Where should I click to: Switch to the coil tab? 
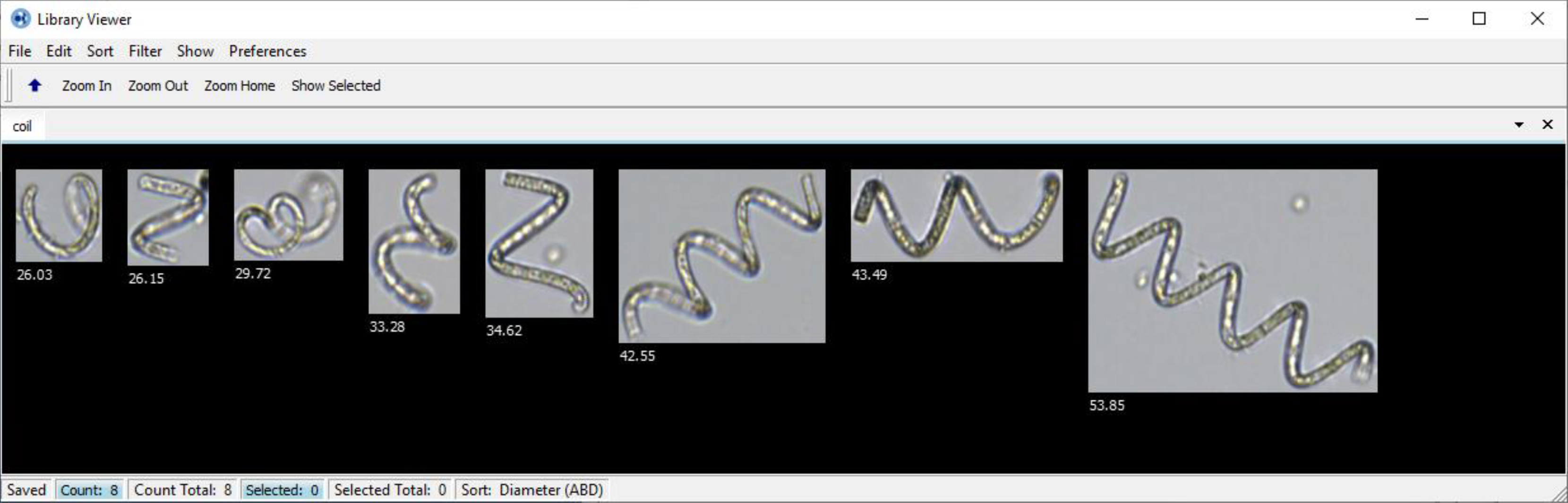tap(23, 126)
